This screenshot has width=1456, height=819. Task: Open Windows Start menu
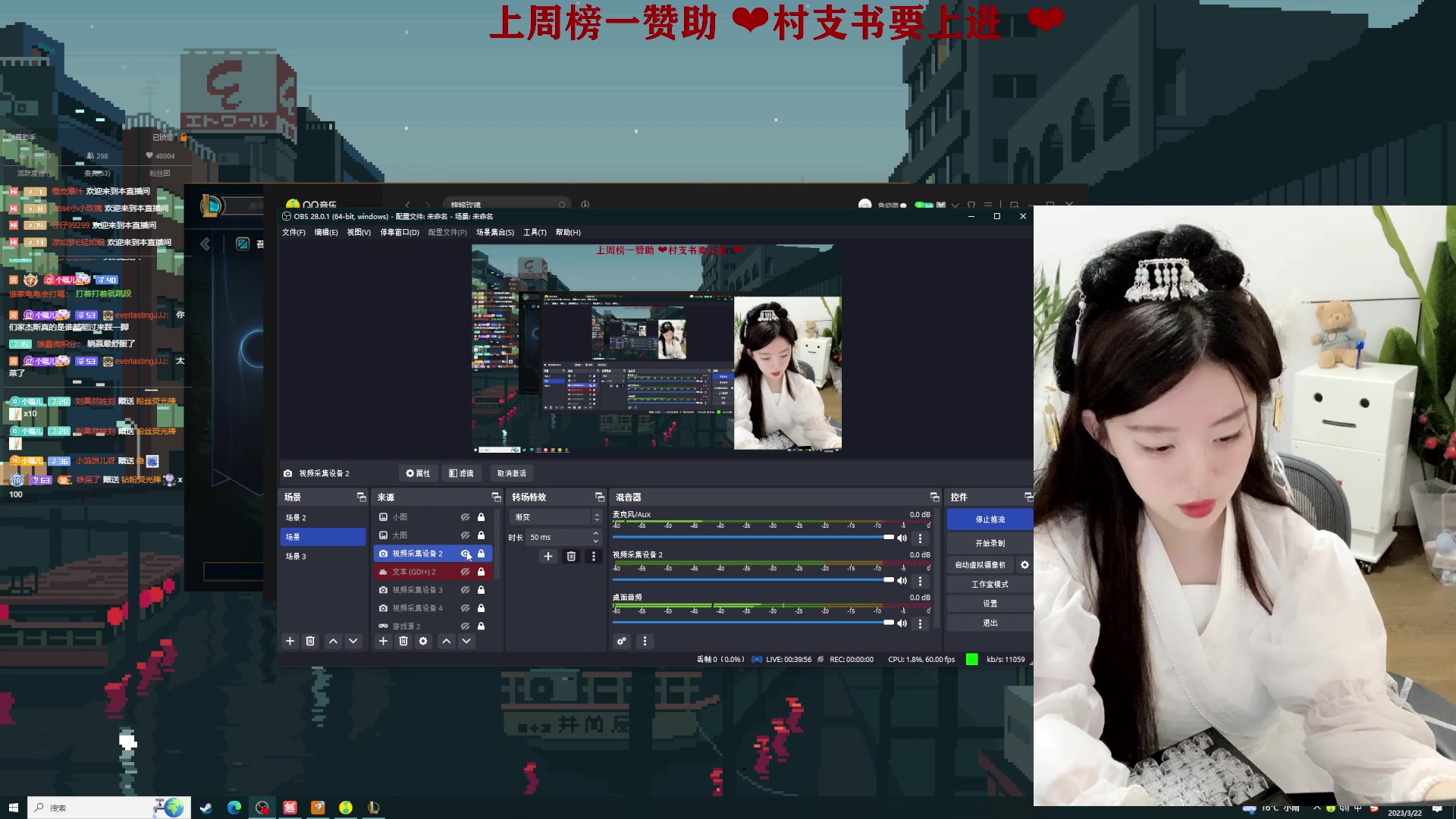[13, 808]
